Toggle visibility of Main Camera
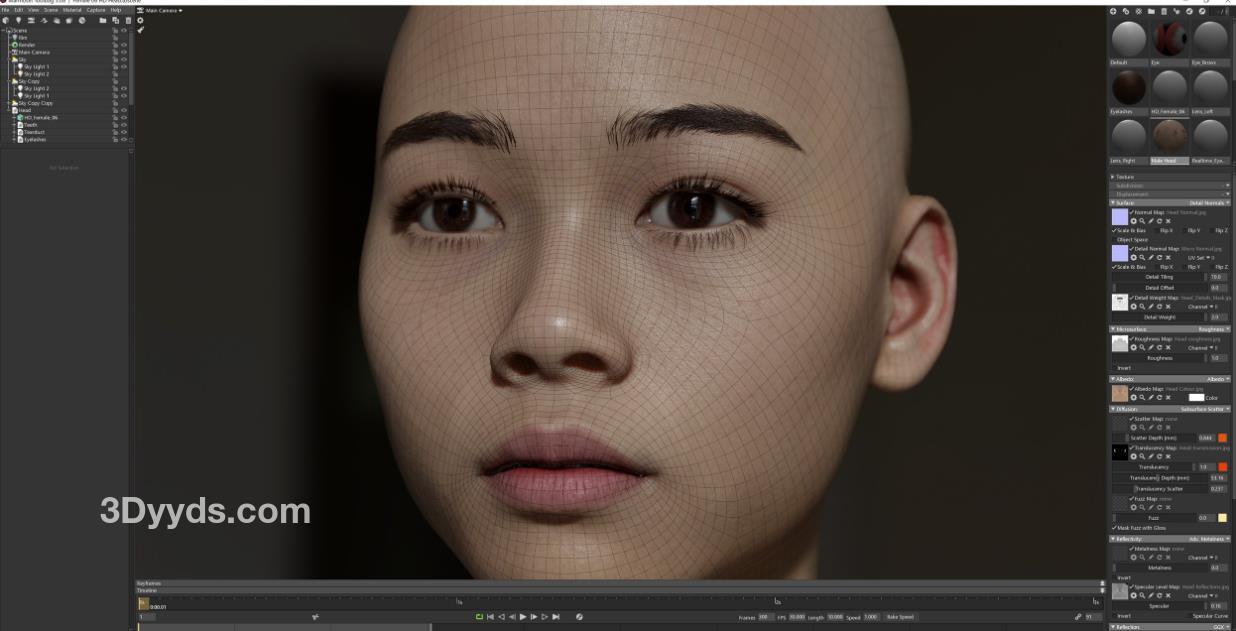Image resolution: width=1236 pixels, height=631 pixels. pos(124,52)
